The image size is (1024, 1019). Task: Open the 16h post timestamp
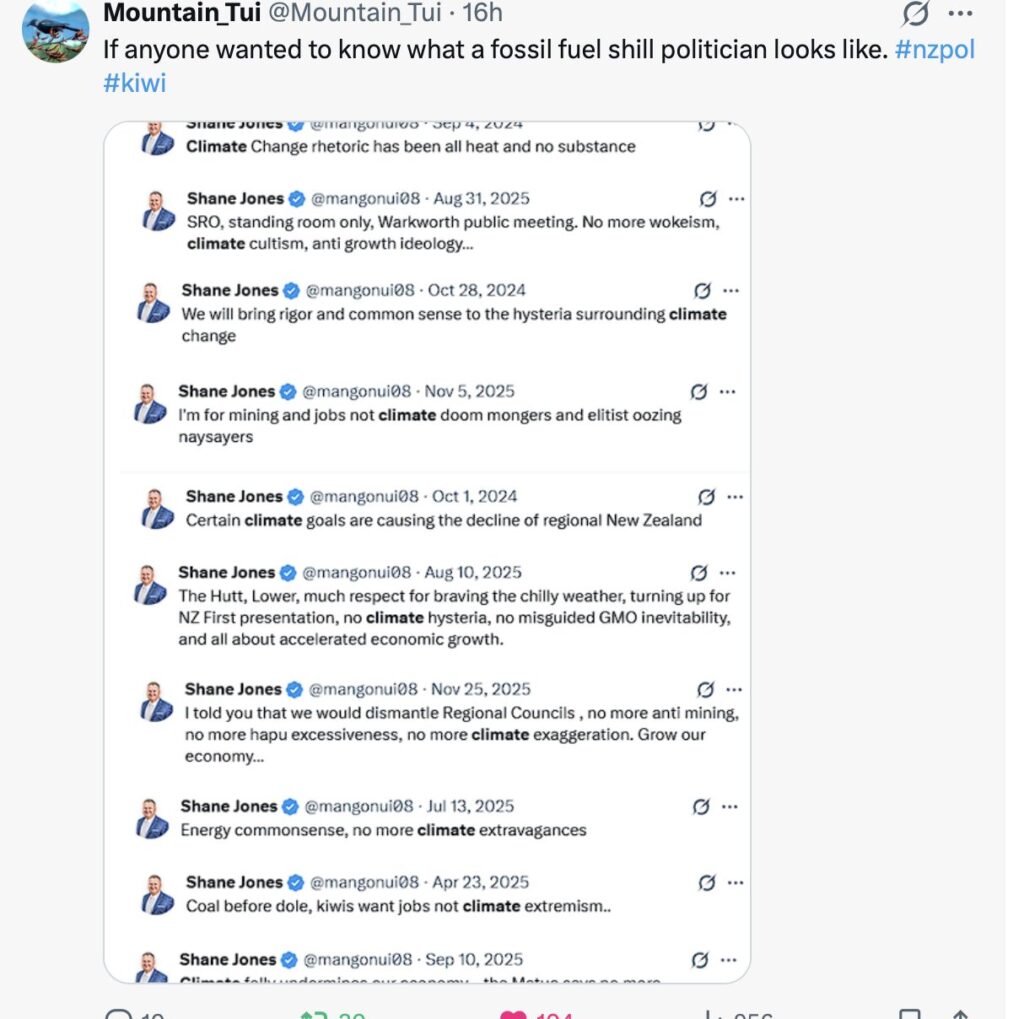[482, 13]
